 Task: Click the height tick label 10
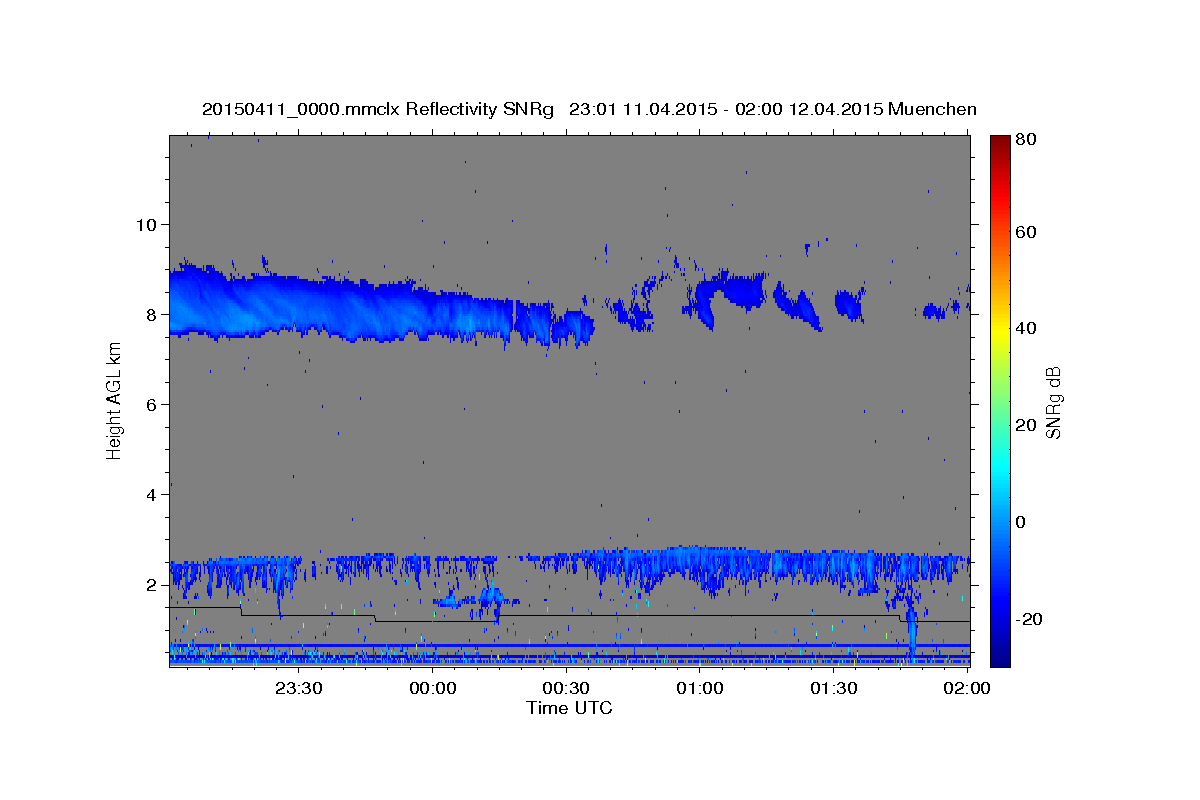(146, 224)
